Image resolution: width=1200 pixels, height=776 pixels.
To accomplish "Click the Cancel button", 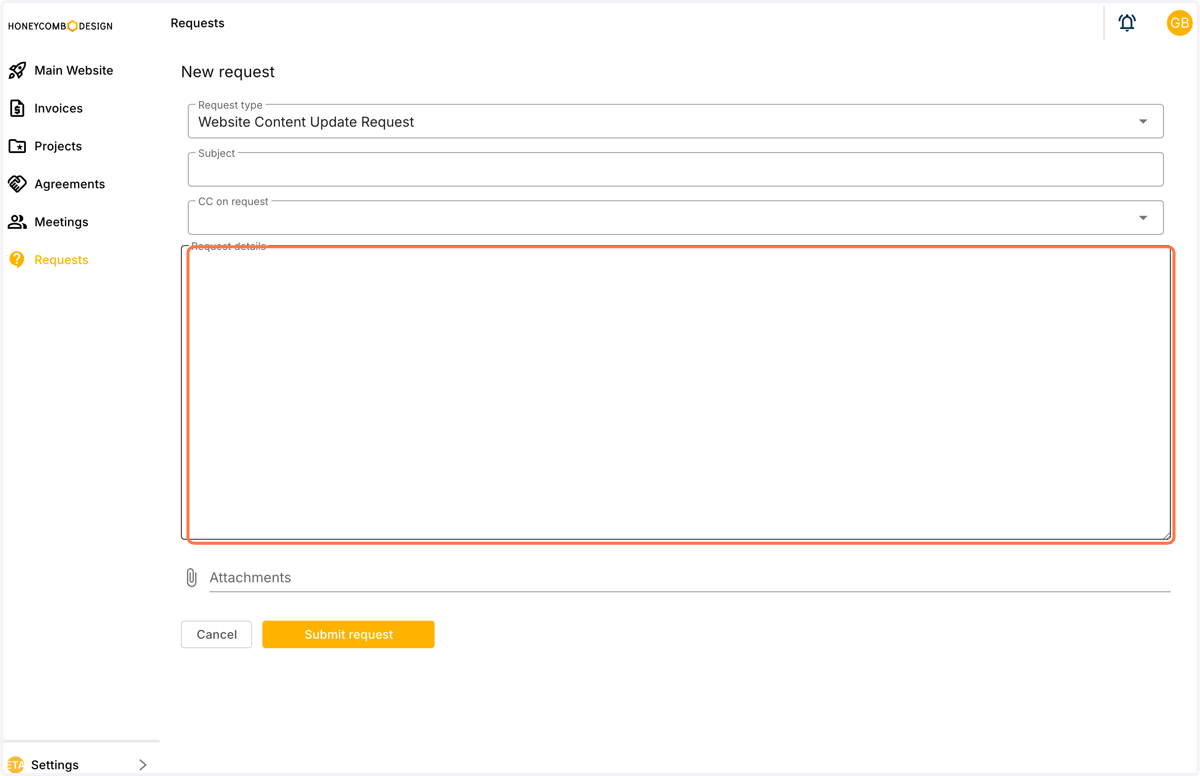I will [216, 635].
